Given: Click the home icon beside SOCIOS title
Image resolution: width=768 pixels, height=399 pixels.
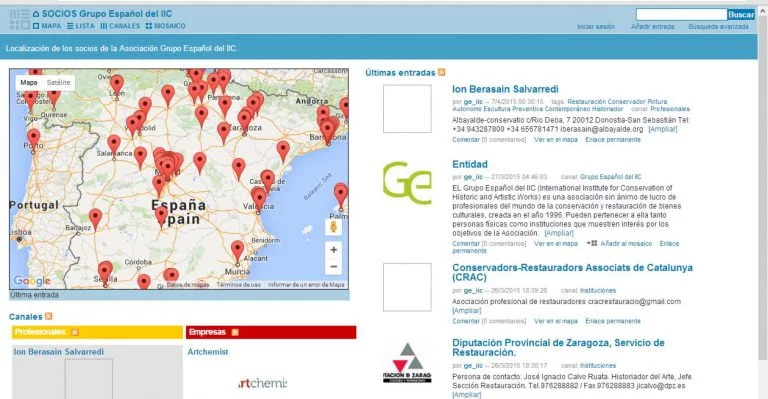Looking at the screenshot, I should pyautogui.click(x=36, y=14).
